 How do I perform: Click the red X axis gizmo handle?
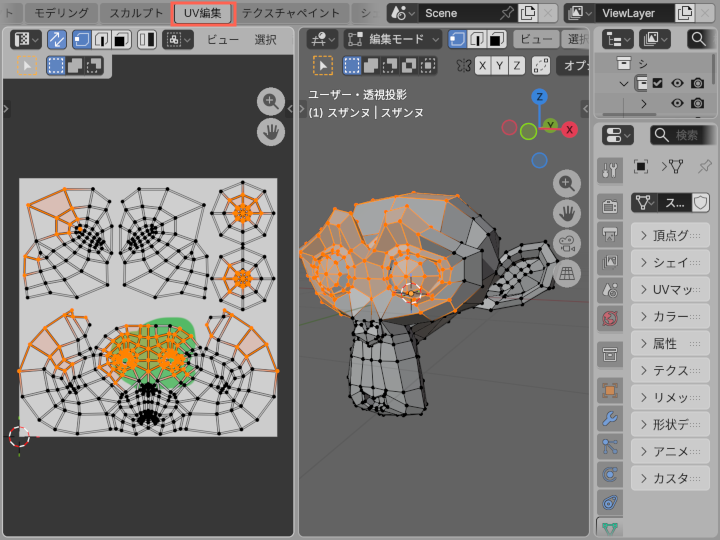(x=570, y=129)
